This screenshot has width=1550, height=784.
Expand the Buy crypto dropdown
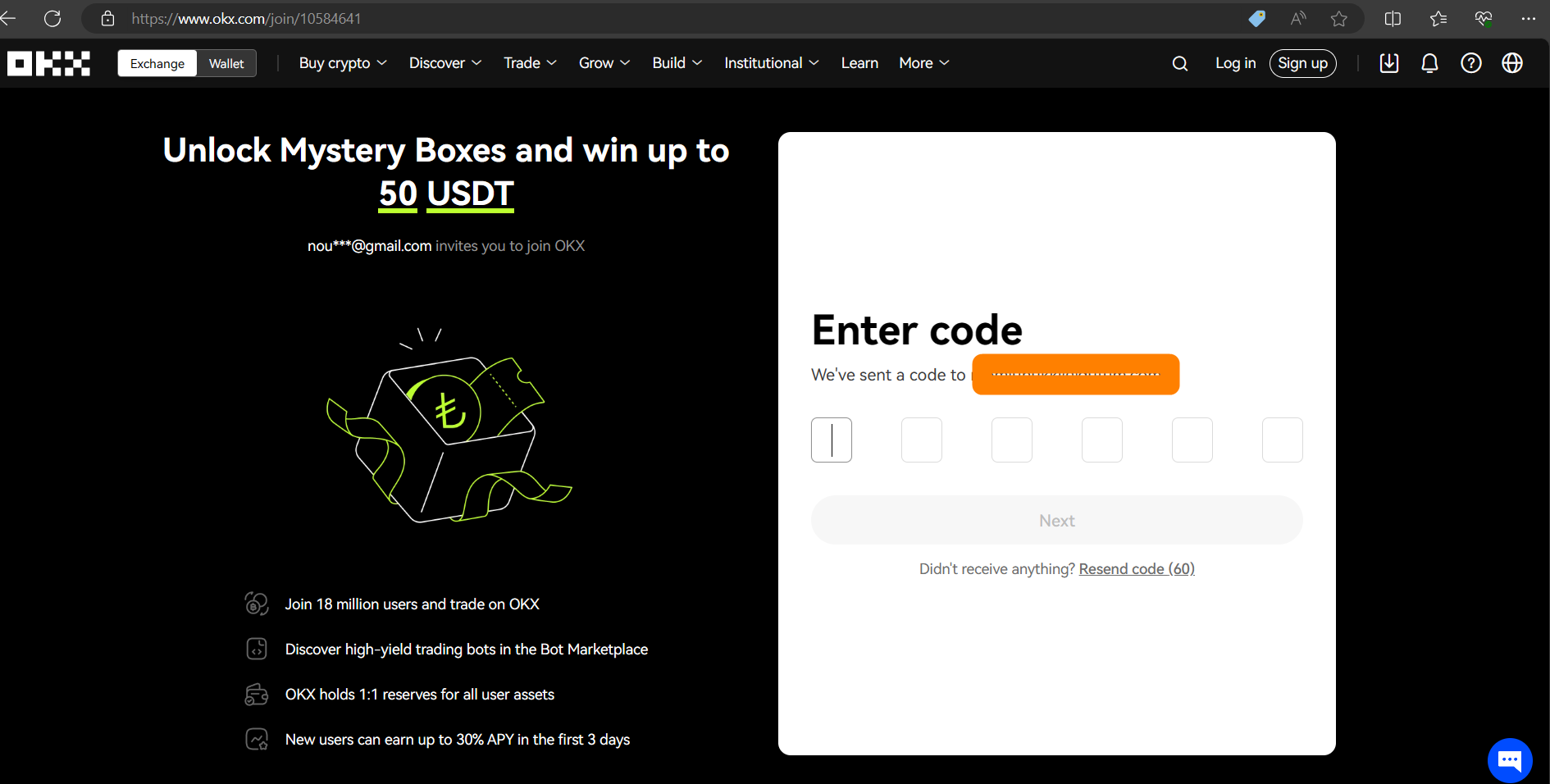[342, 63]
